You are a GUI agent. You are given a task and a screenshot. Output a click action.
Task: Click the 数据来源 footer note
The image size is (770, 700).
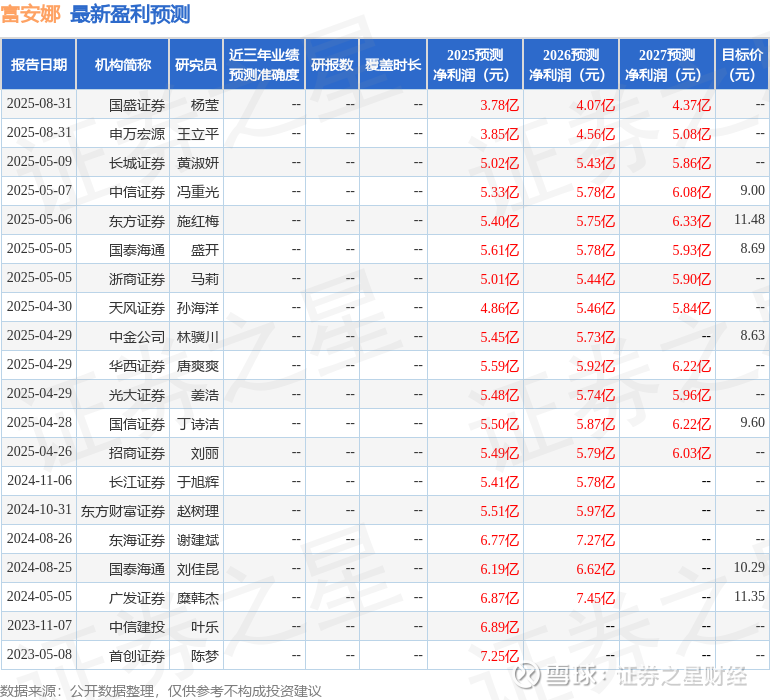(161, 691)
